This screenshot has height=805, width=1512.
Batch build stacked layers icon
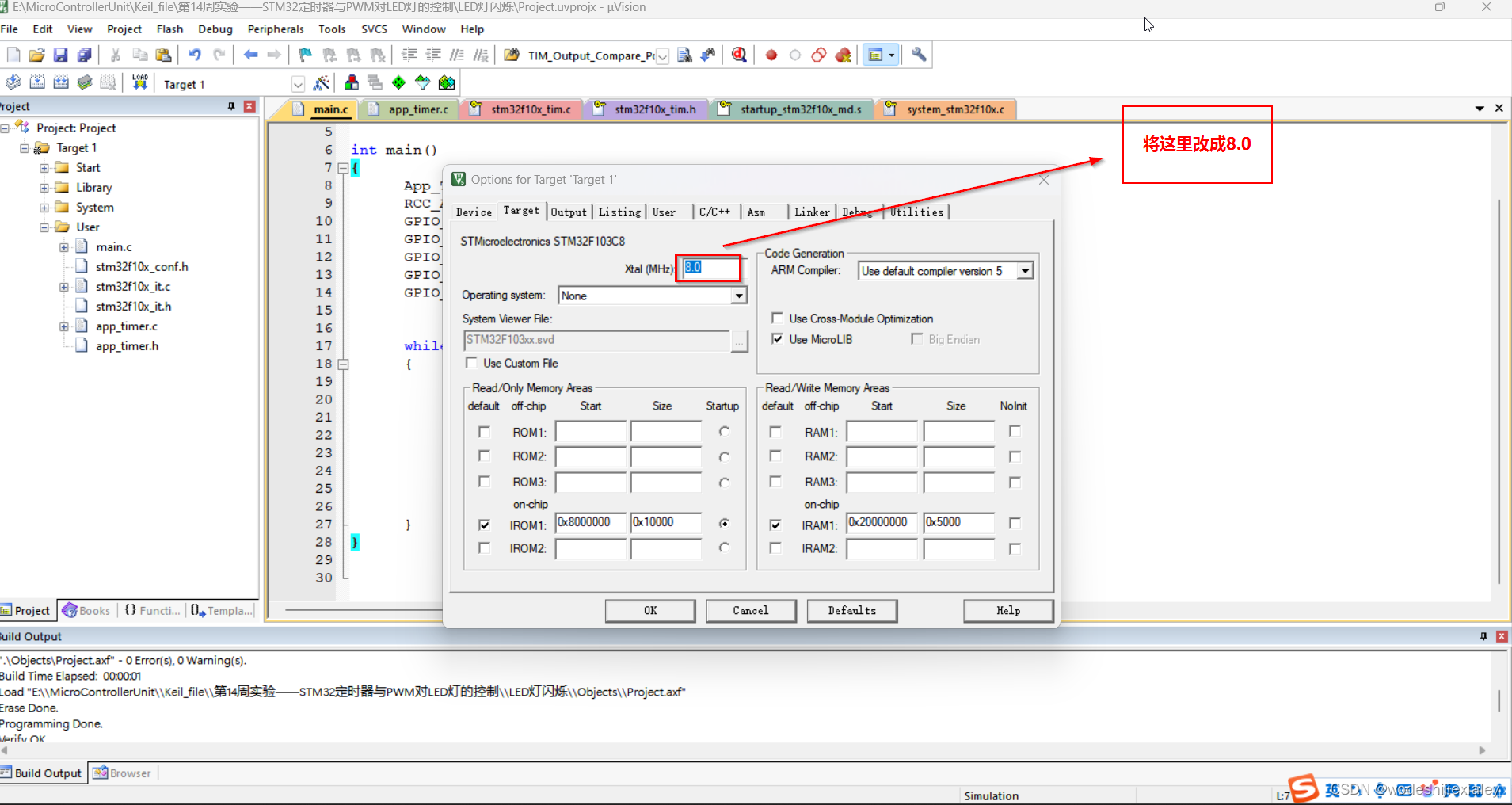click(x=85, y=82)
